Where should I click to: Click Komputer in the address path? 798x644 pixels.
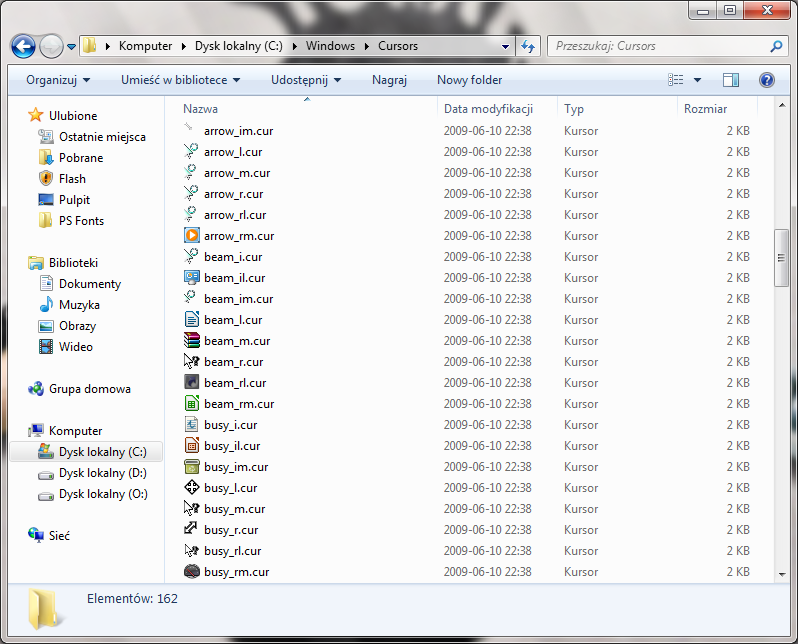(146, 46)
